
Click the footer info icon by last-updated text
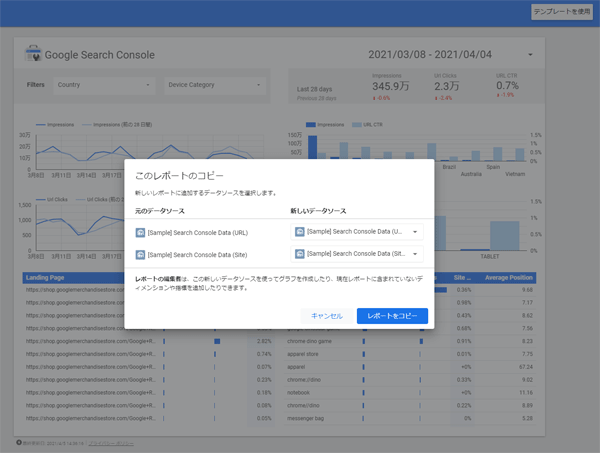pos(19,443)
